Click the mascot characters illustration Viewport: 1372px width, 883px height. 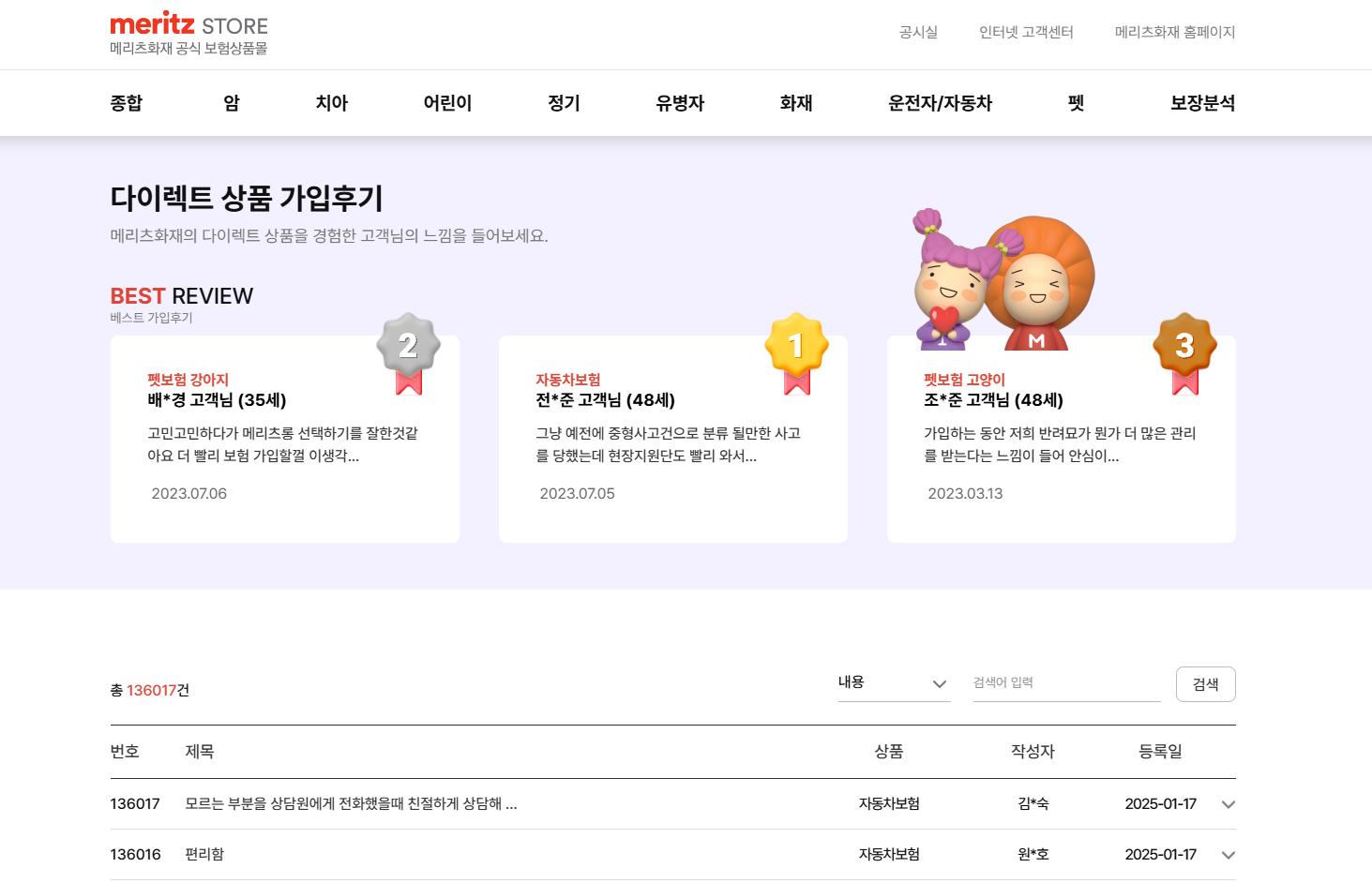click(x=1003, y=279)
